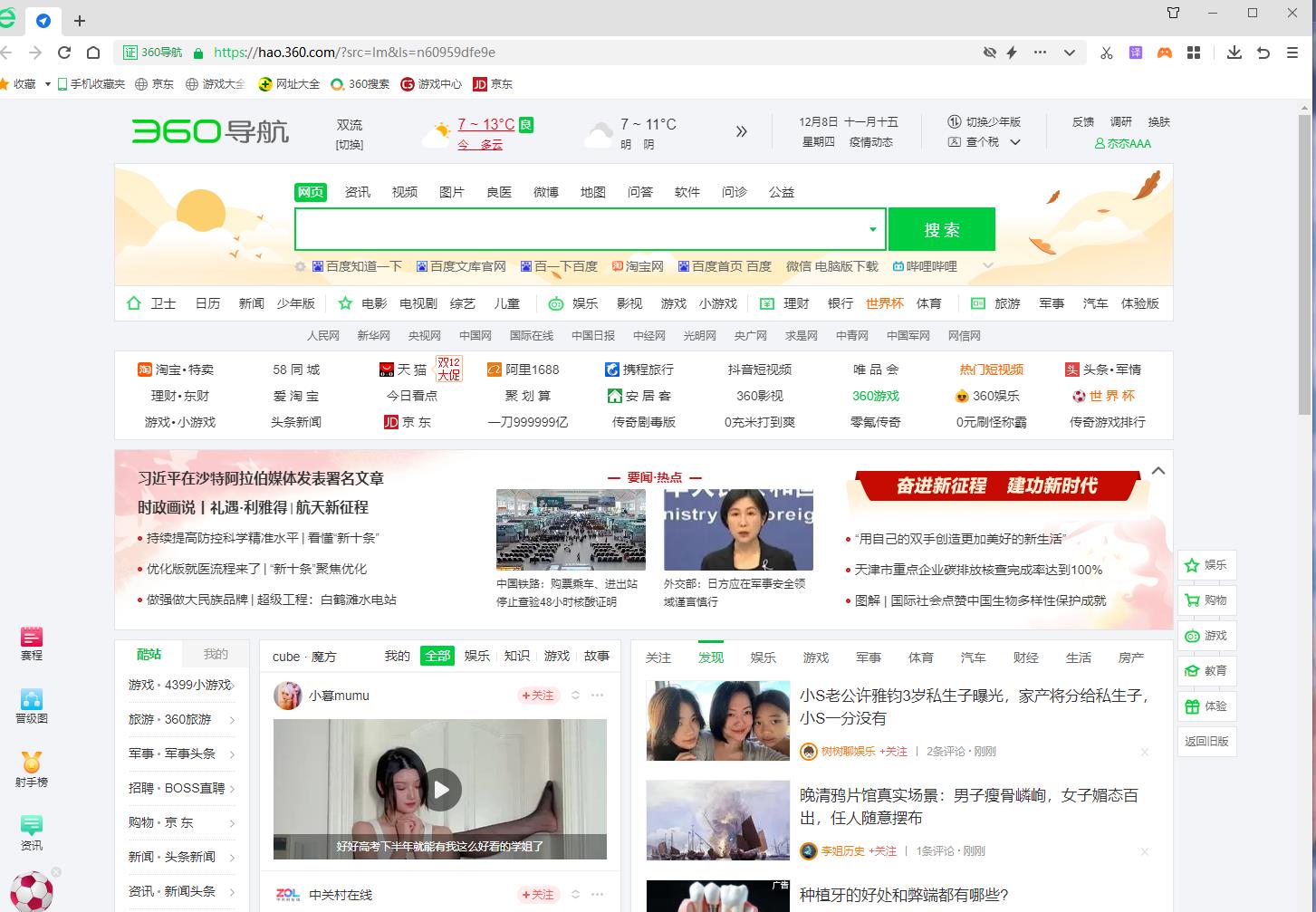Open the 娱乐 star panel icon
The height and width of the screenshot is (912, 1316).
[x=1206, y=563]
